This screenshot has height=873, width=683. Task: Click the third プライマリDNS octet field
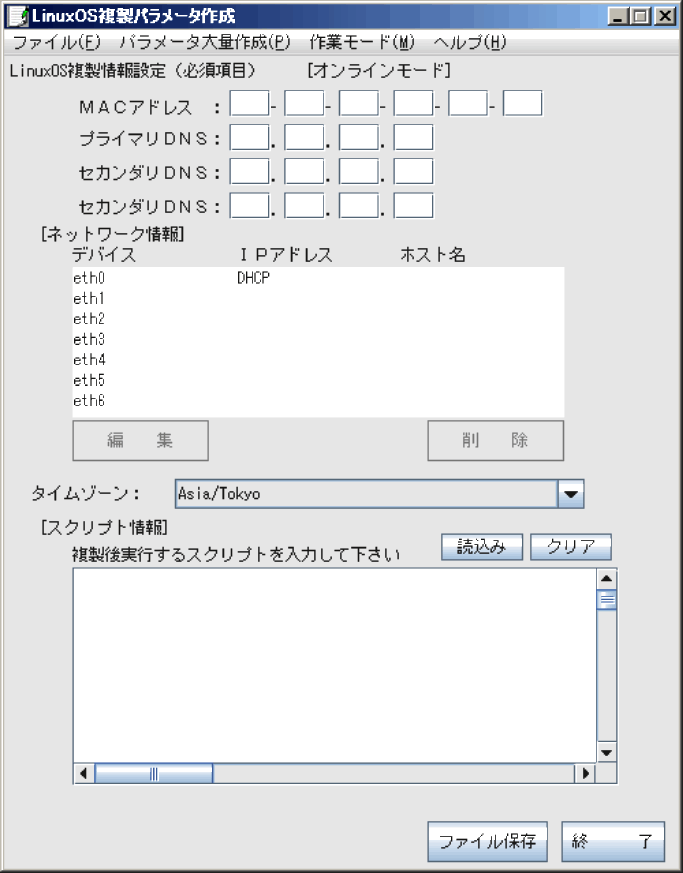tap(358, 138)
